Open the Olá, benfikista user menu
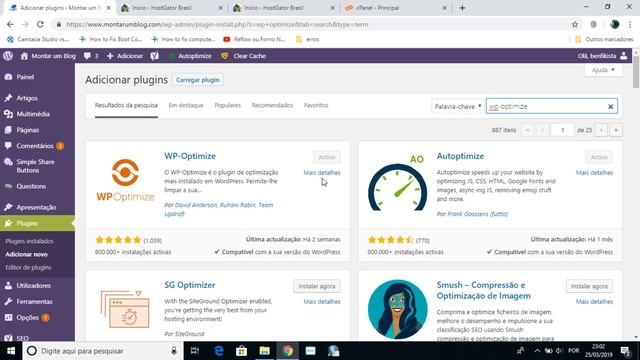Image resolution: width=640 pixels, height=360 pixels. pyautogui.click(x=602, y=56)
